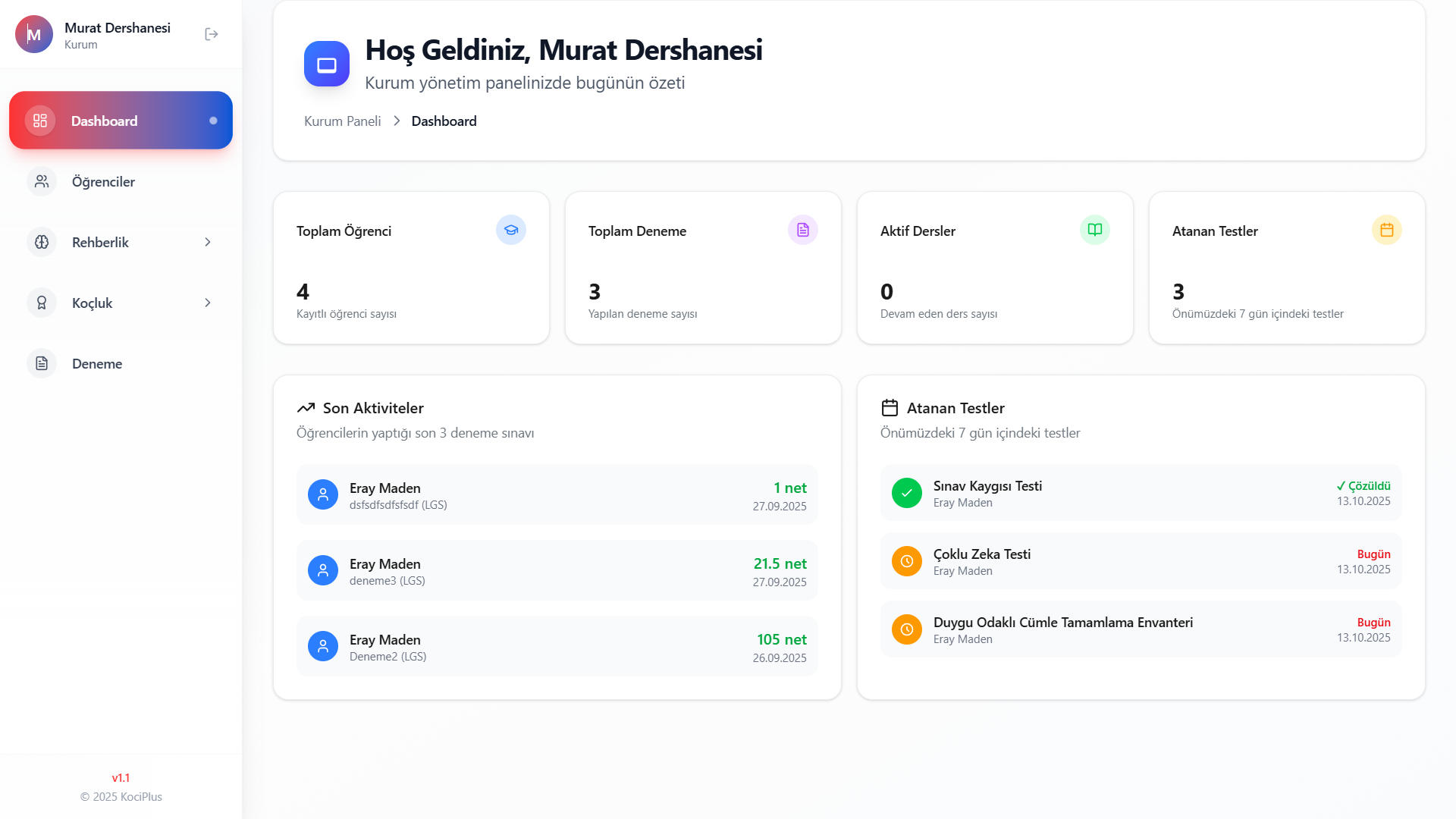The width and height of the screenshot is (1456, 819).
Task: Click the orange clock icon for Çoklu Zeka Testi
Action: point(906,561)
